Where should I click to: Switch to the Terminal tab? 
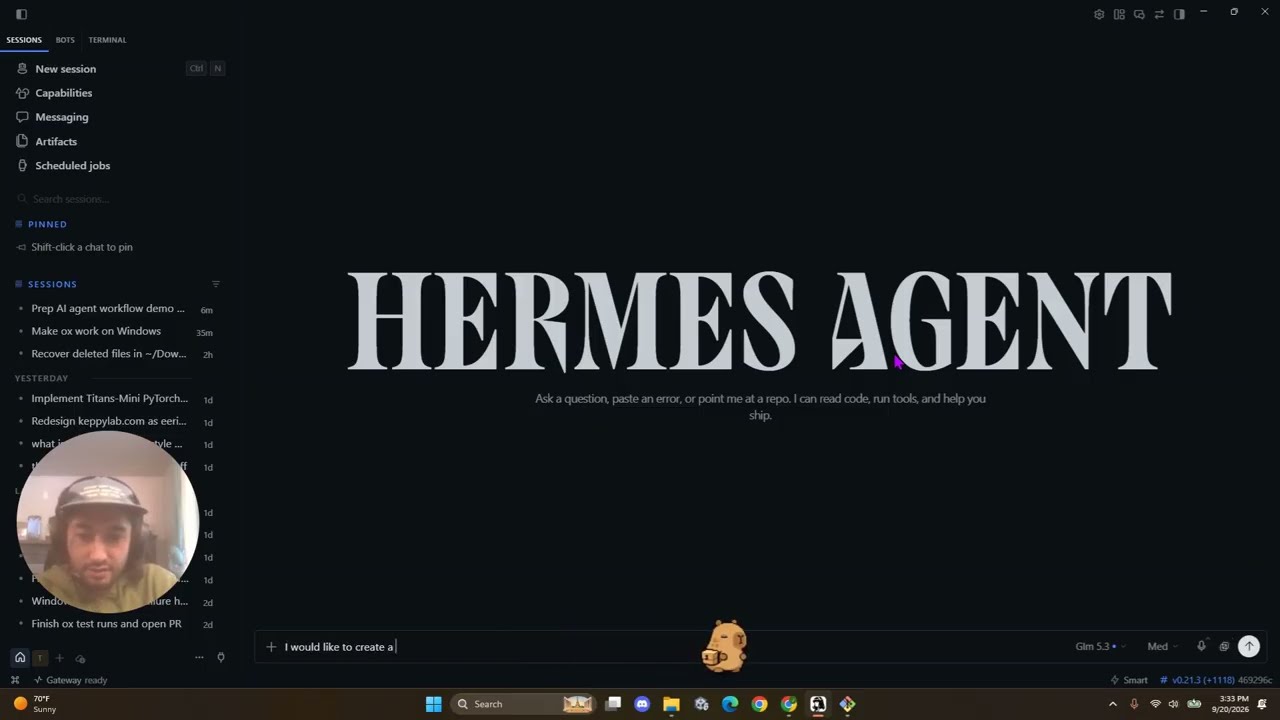107,40
